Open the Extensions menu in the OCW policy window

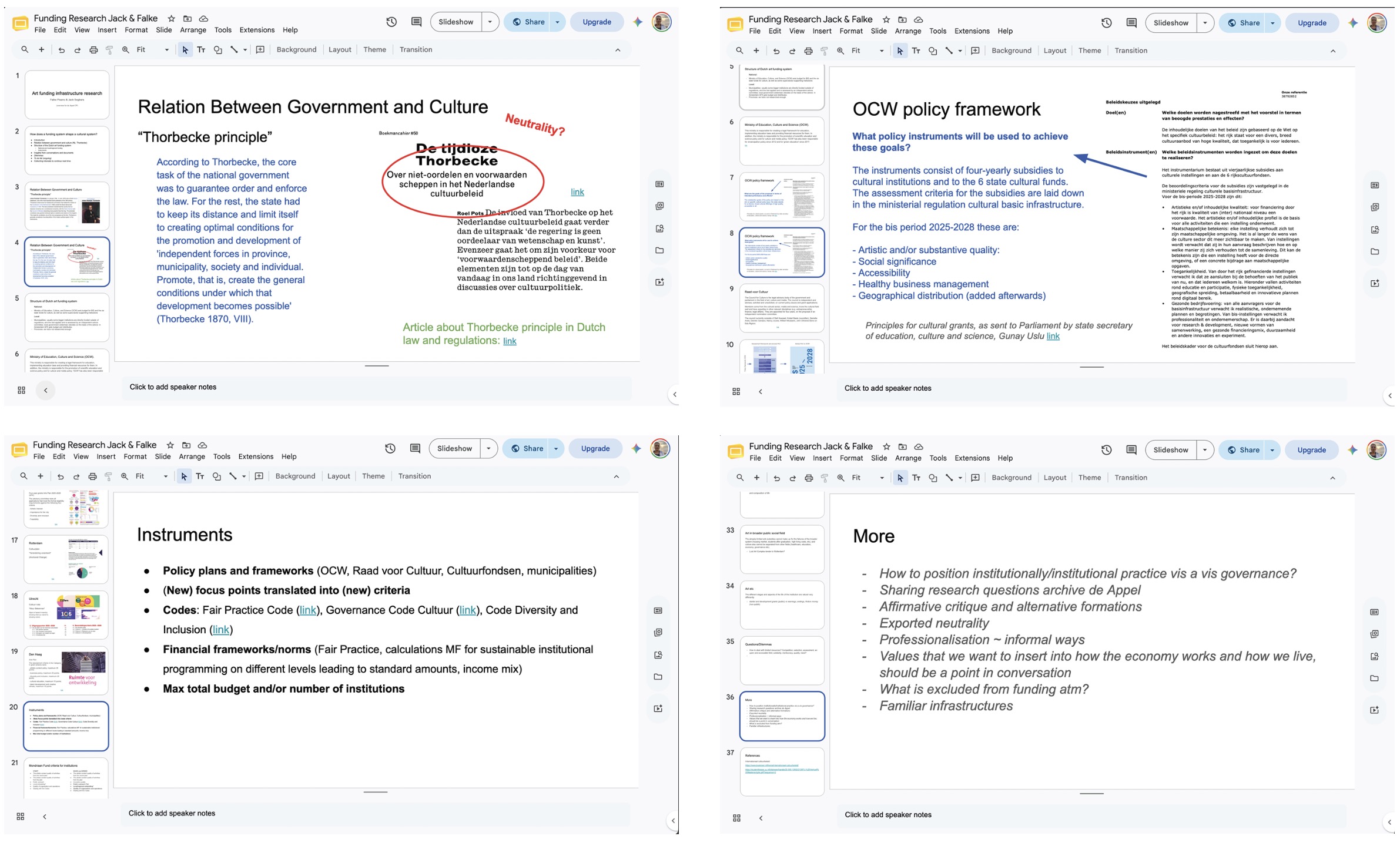(x=972, y=31)
